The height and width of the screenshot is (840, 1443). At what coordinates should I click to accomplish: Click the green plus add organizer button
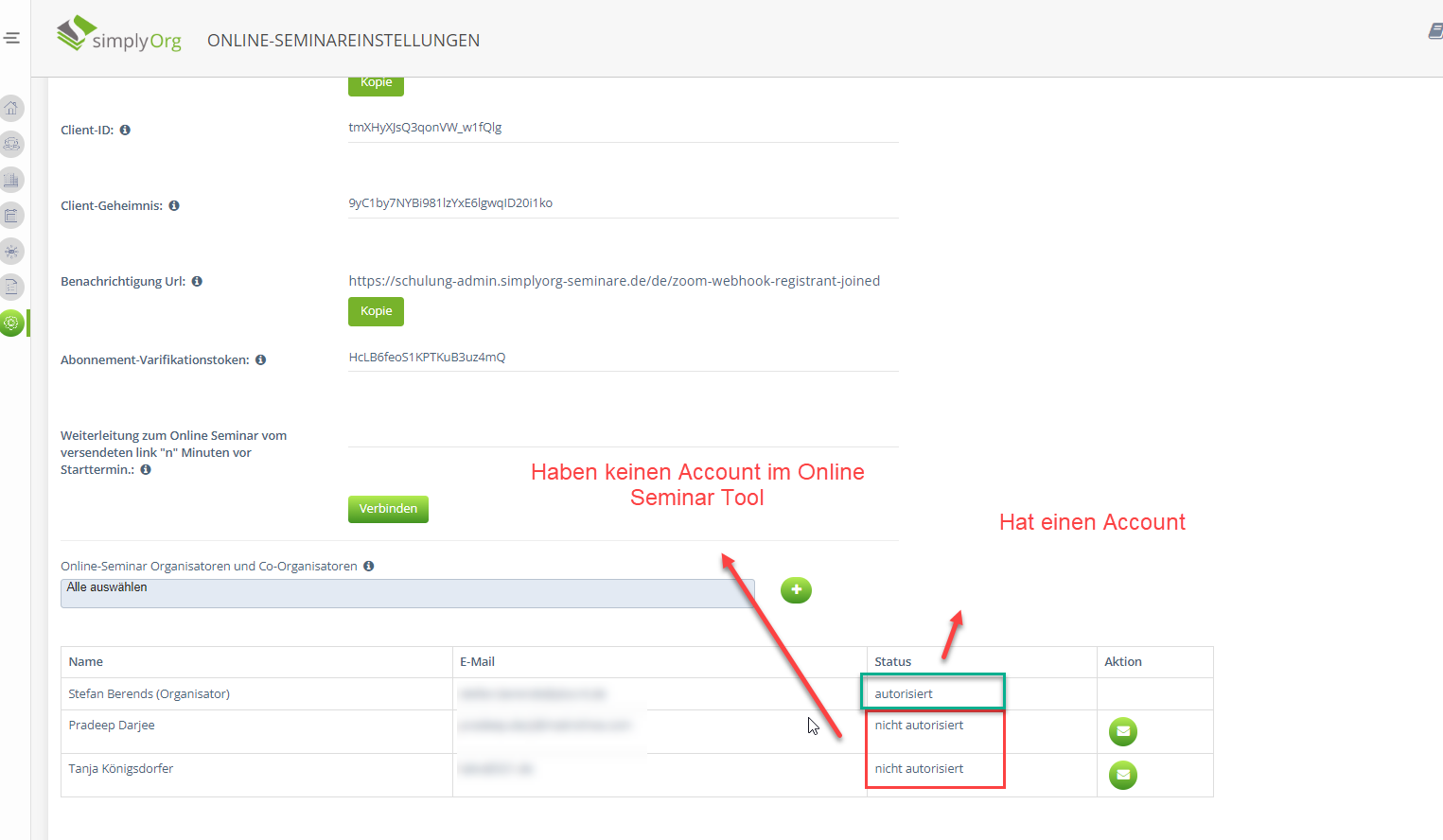point(796,590)
